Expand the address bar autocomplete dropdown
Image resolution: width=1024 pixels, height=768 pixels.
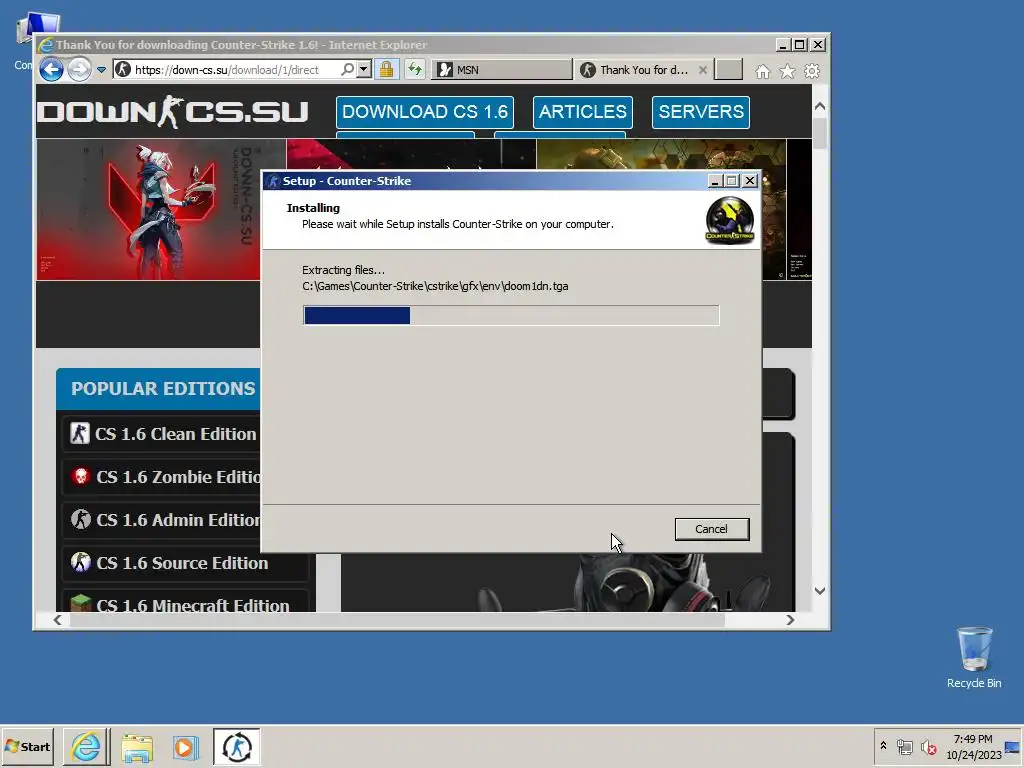tap(364, 69)
